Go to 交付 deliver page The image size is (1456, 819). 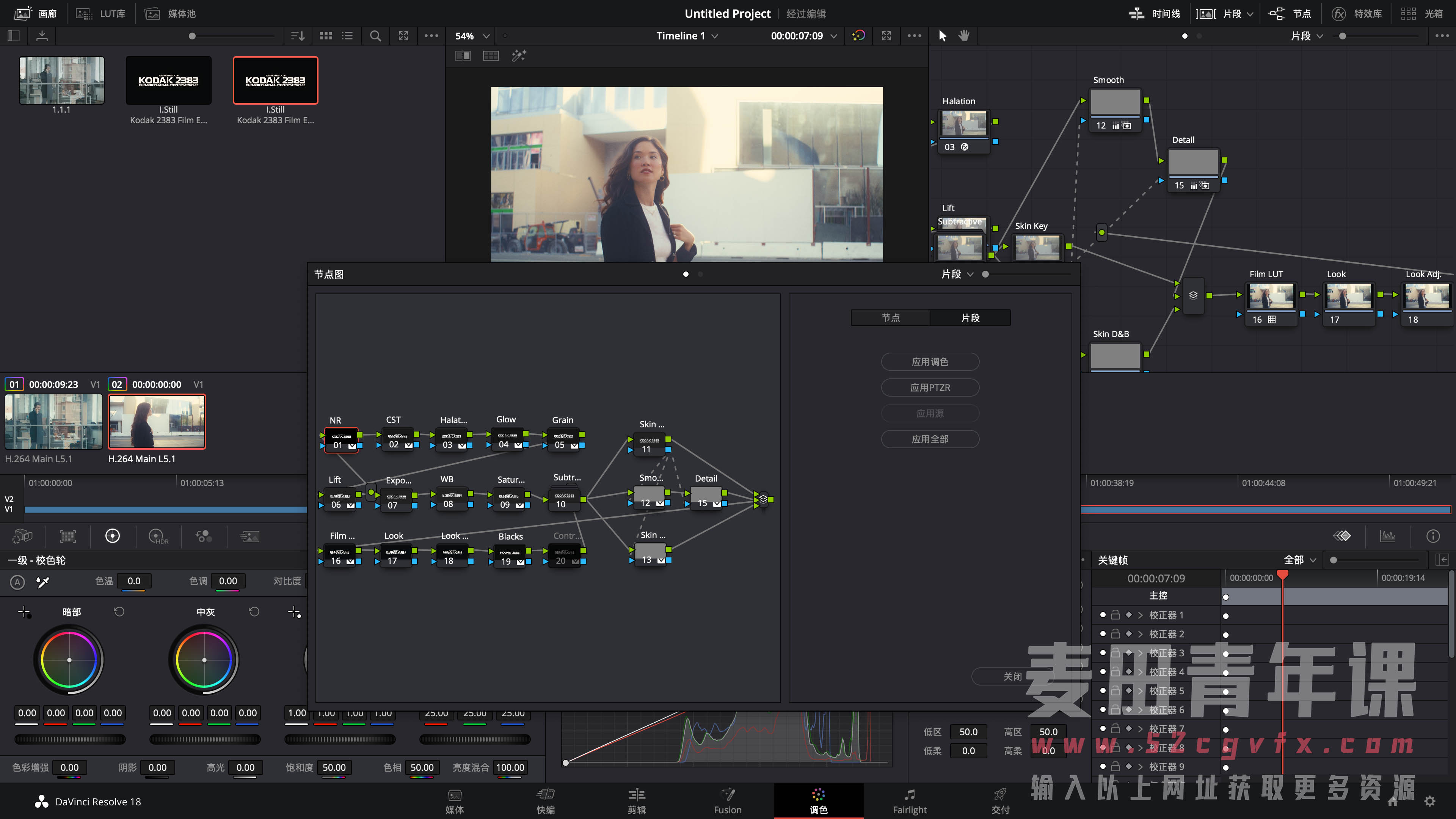(x=1000, y=801)
